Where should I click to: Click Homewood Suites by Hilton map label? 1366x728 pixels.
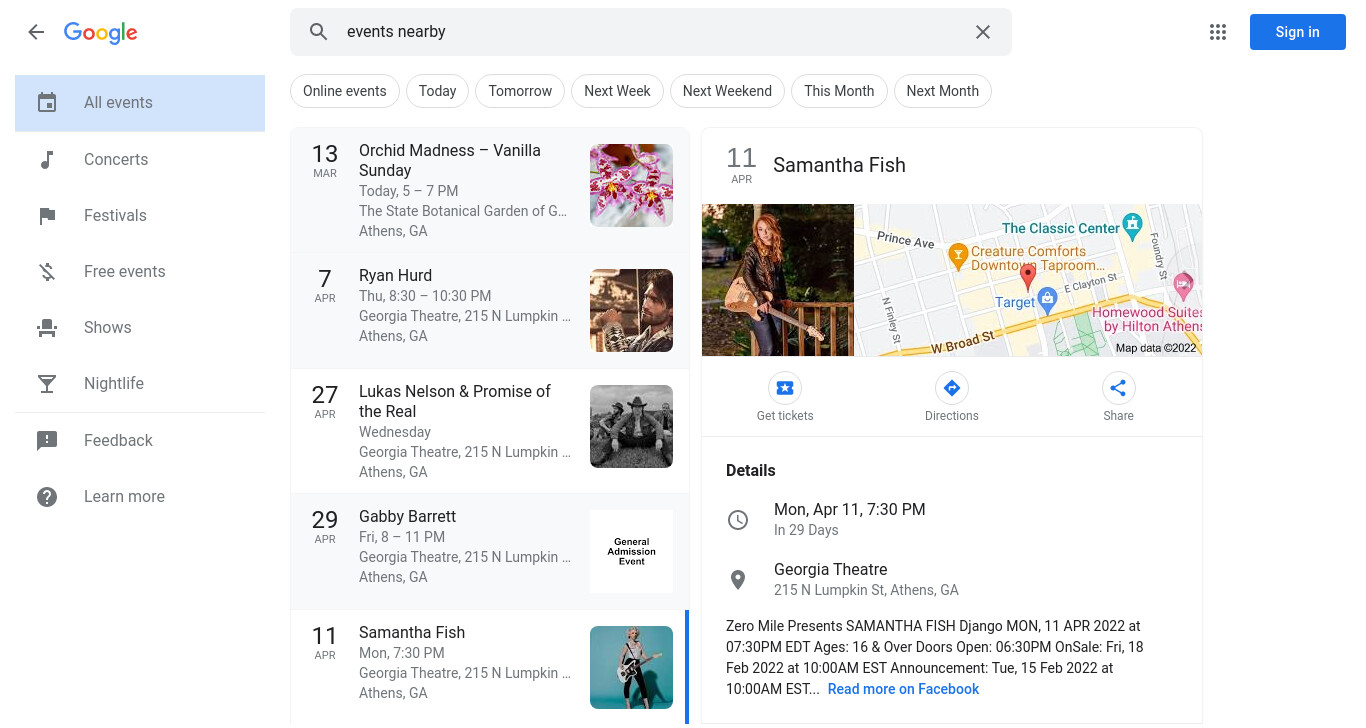pyautogui.click(x=1148, y=319)
